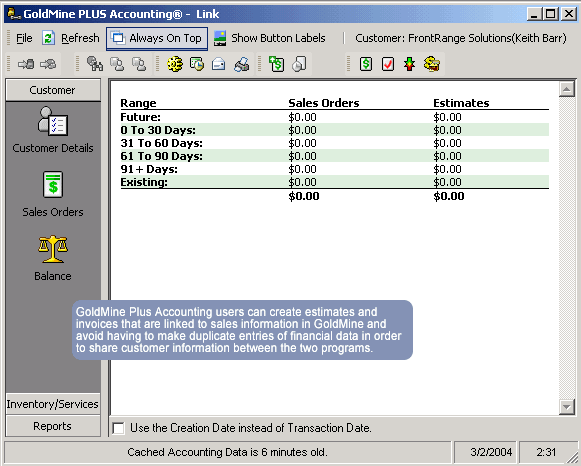This screenshot has height=466, width=581.
Task: Click the Refresh toolbar button
Action: point(70,38)
